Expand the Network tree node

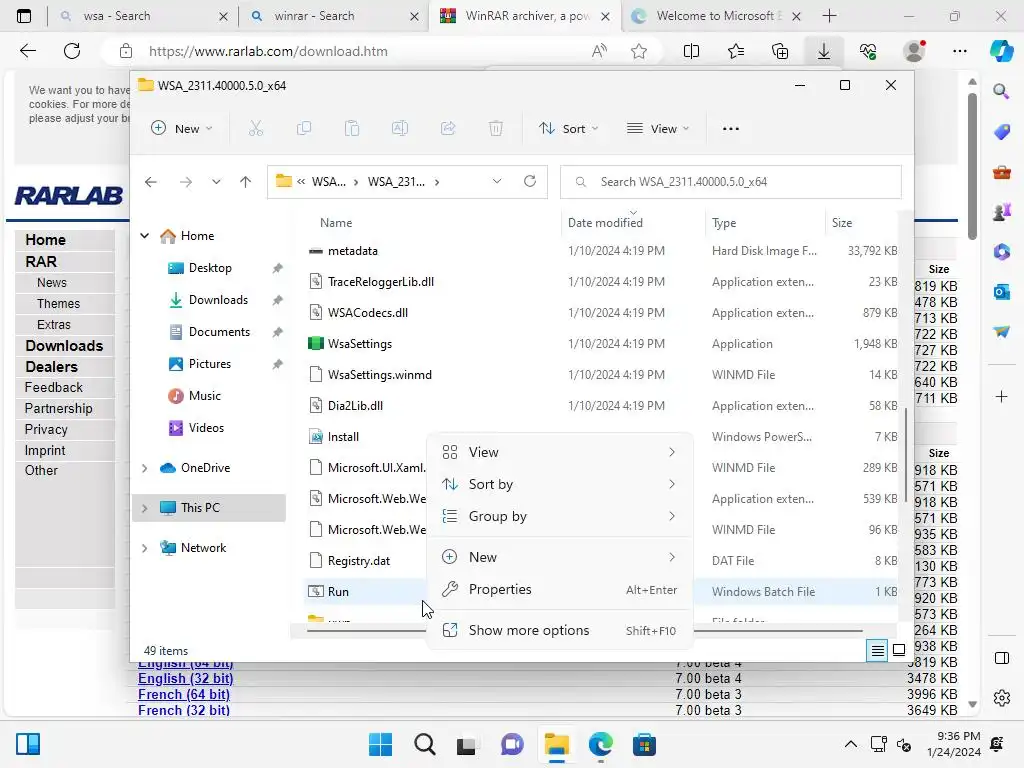click(x=144, y=548)
